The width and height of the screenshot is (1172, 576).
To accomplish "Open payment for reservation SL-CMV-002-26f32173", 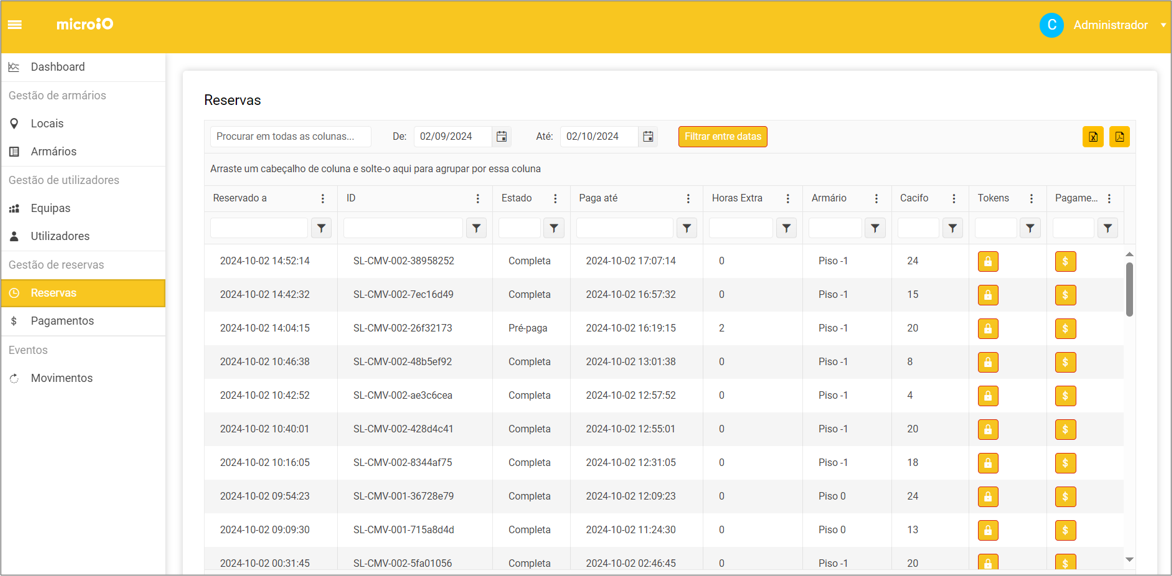I will tap(1065, 329).
